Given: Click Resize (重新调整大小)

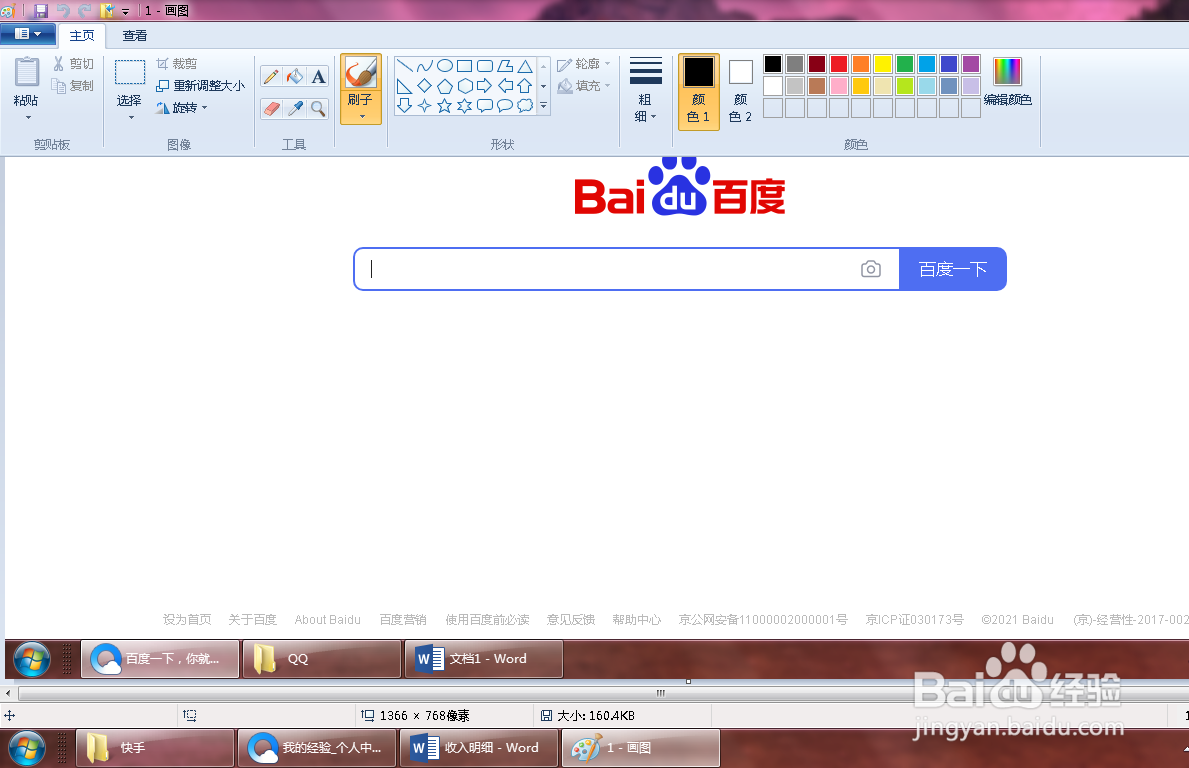Looking at the screenshot, I should tap(201, 86).
